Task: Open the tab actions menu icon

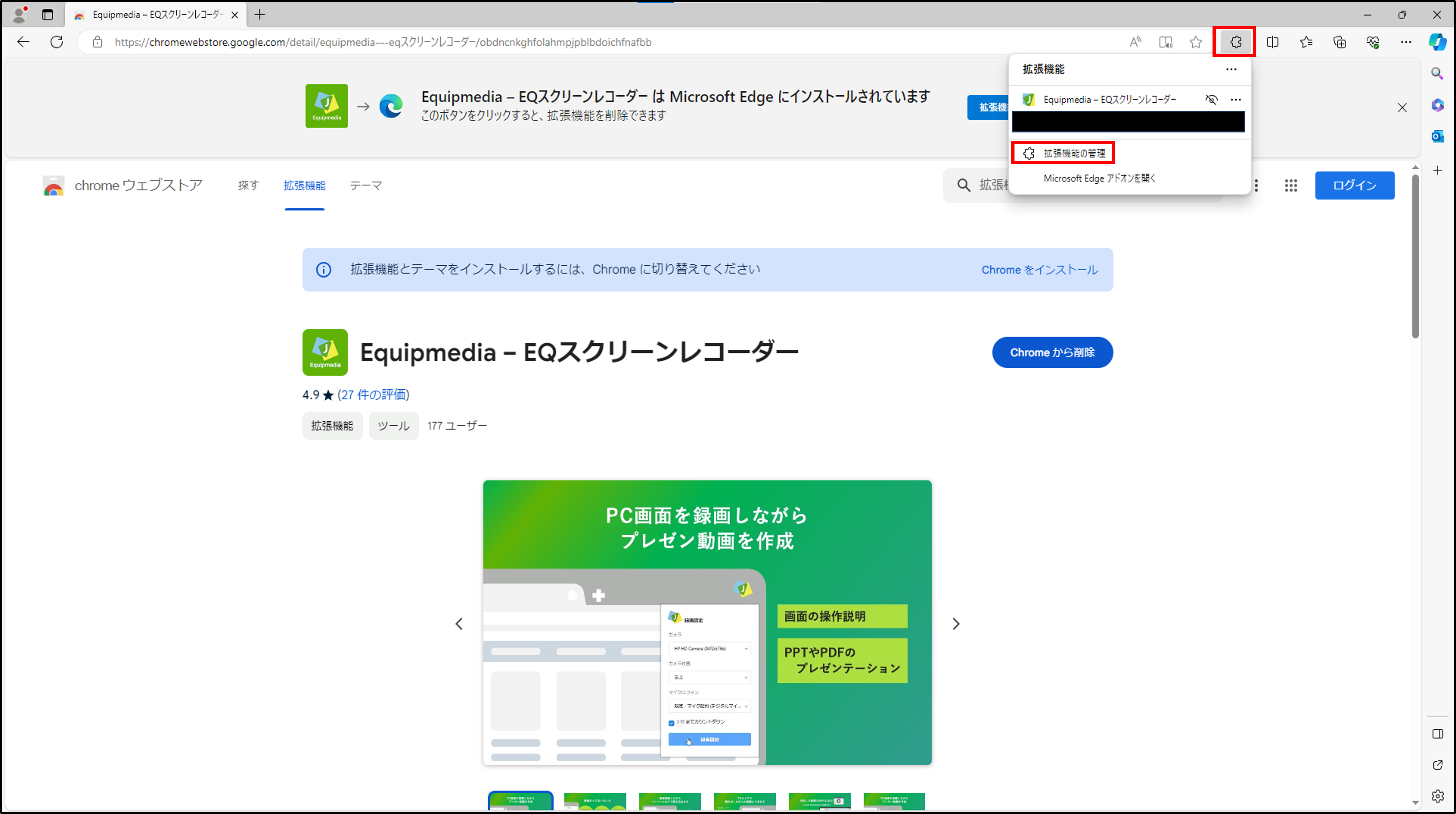Action: coord(47,15)
